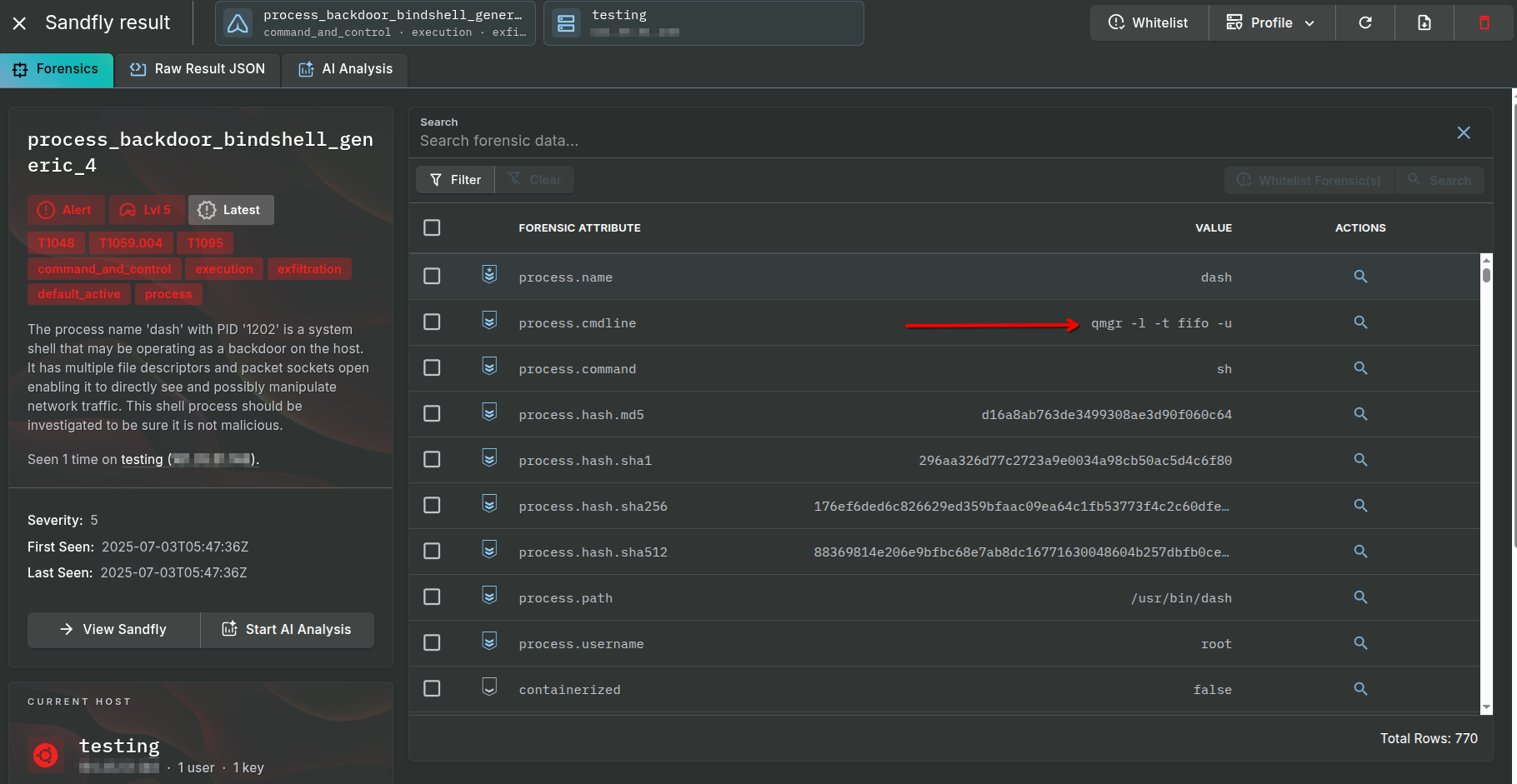Click search action icon for process.command

tap(1360, 368)
